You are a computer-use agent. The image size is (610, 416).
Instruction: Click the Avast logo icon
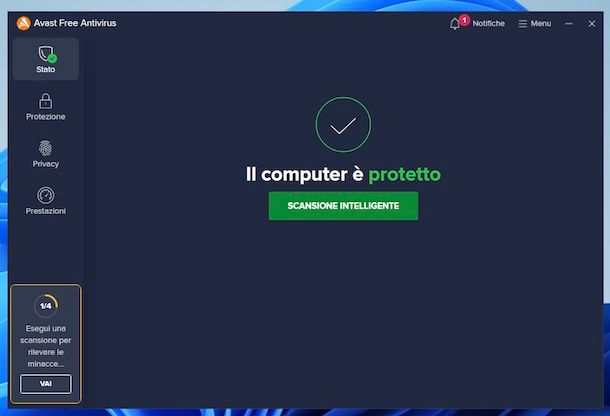pyautogui.click(x=23, y=23)
